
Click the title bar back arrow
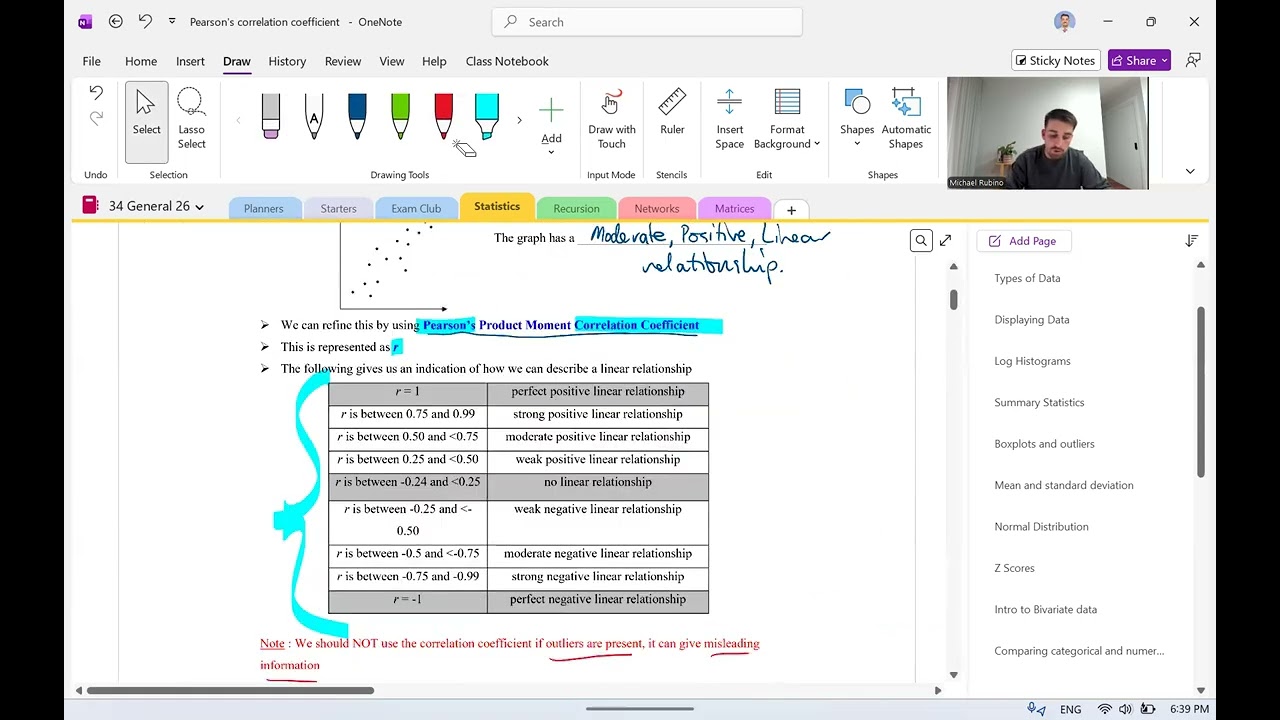pos(115,21)
